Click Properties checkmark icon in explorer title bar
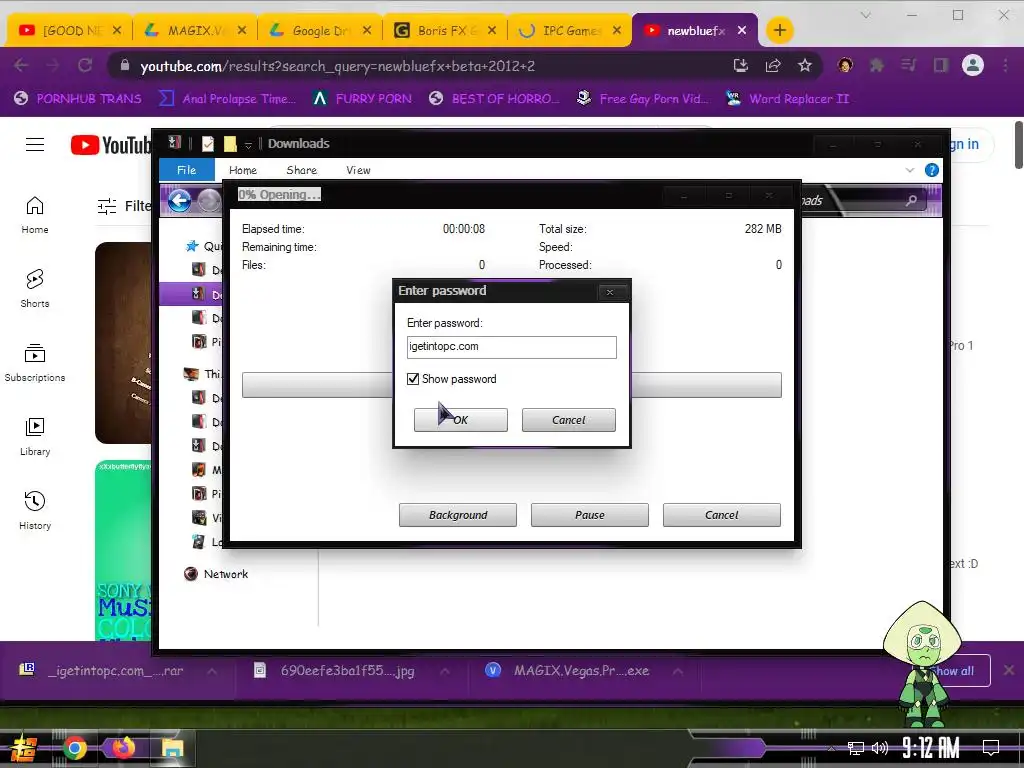The image size is (1024, 768). pos(208,144)
